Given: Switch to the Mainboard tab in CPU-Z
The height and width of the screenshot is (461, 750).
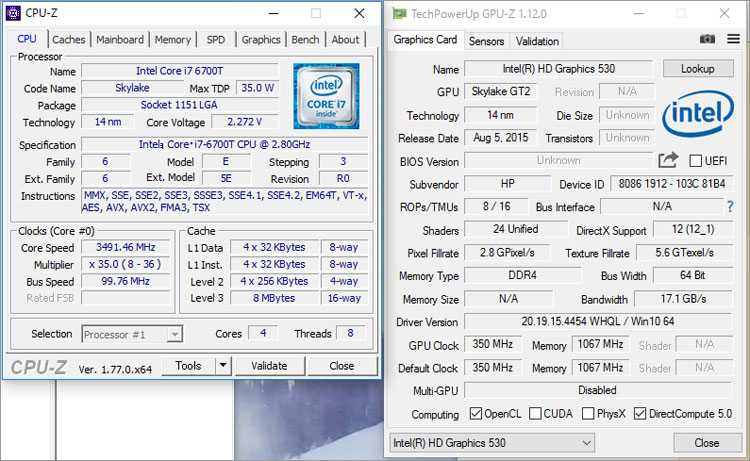Looking at the screenshot, I should pyautogui.click(x=120, y=40).
